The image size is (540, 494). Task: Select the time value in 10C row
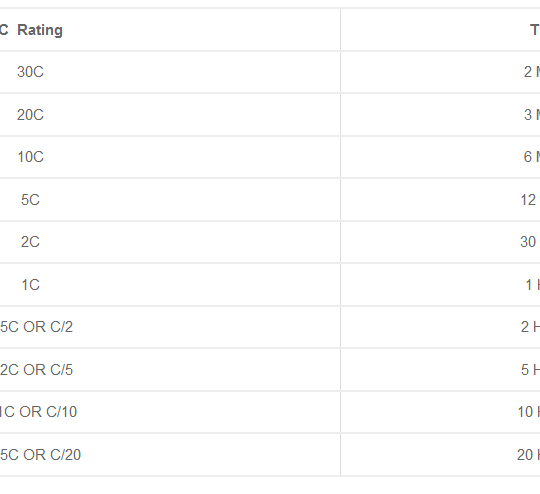(532, 157)
